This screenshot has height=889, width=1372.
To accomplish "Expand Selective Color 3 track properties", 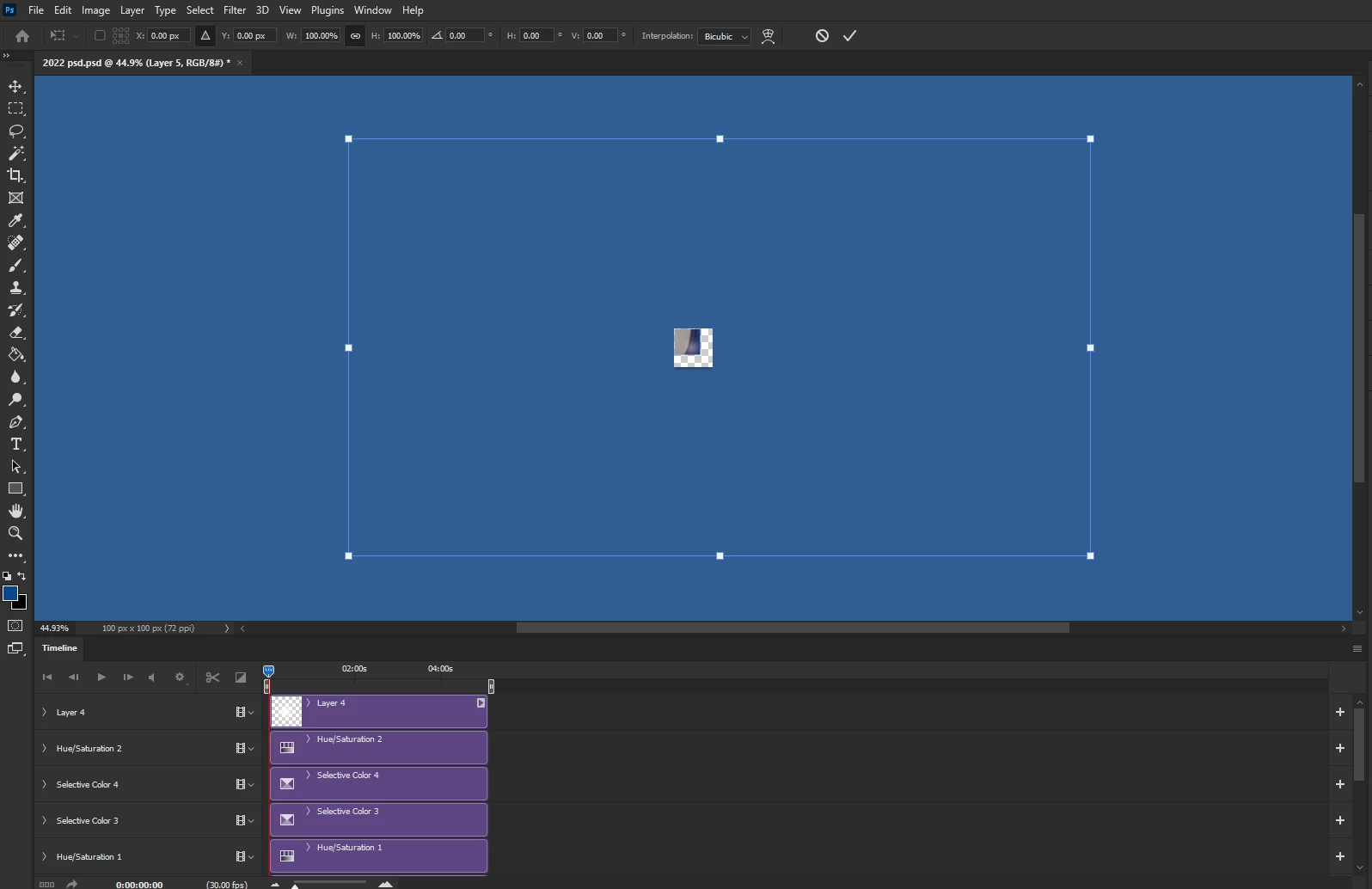I will pos(44,820).
